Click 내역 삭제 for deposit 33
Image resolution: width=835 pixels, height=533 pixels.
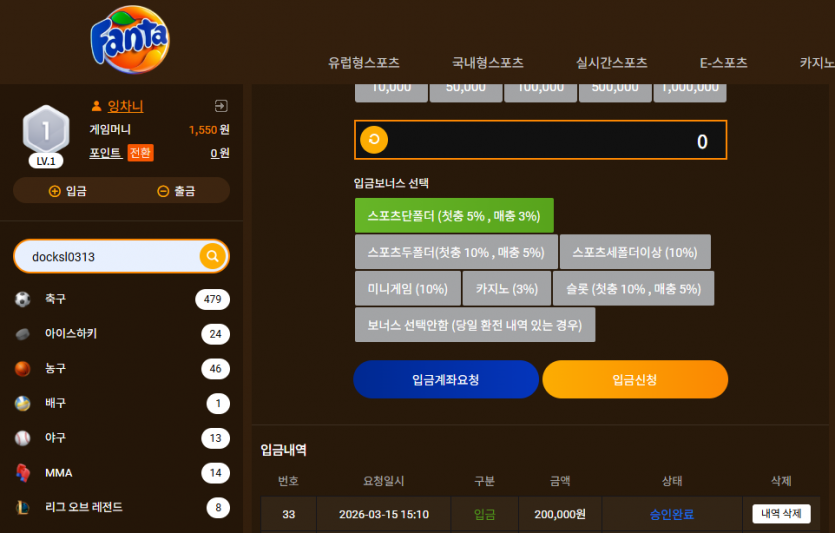click(x=781, y=514)
